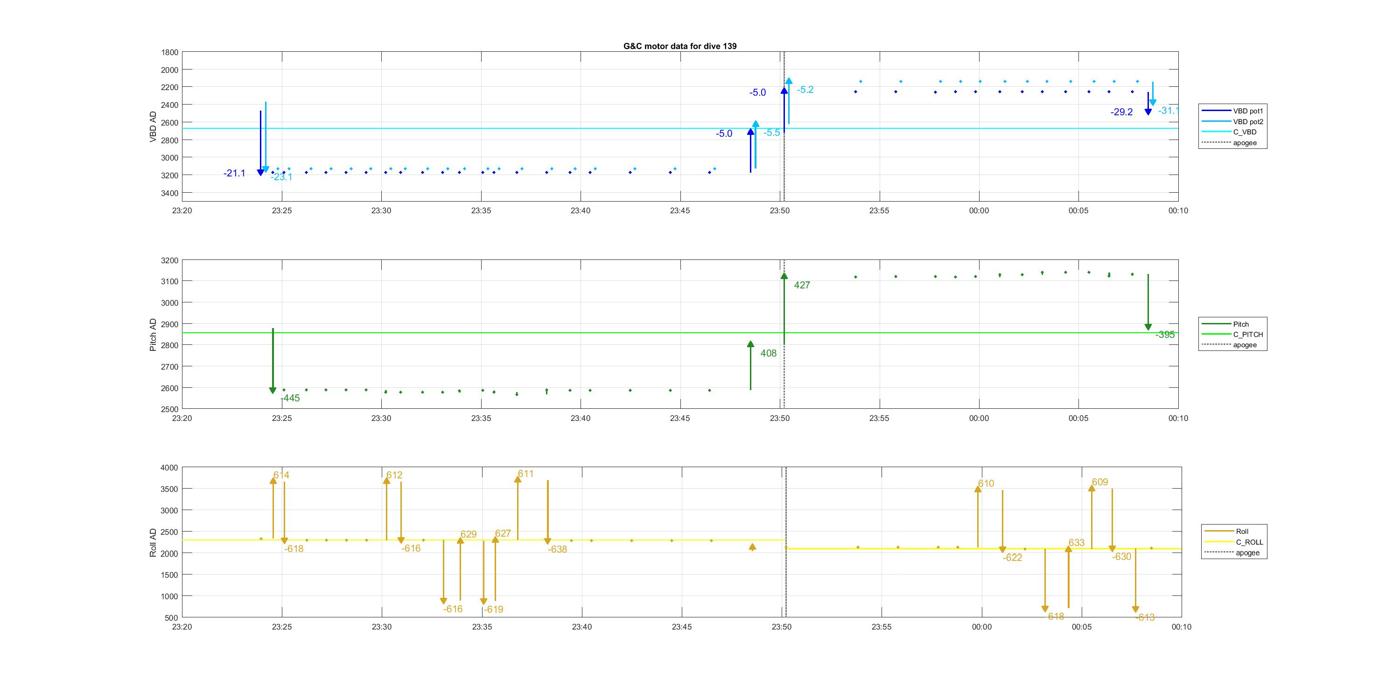Click the "614" roll data label
The width and height of the screenshot is (1400, 693).
pos(281,475)
